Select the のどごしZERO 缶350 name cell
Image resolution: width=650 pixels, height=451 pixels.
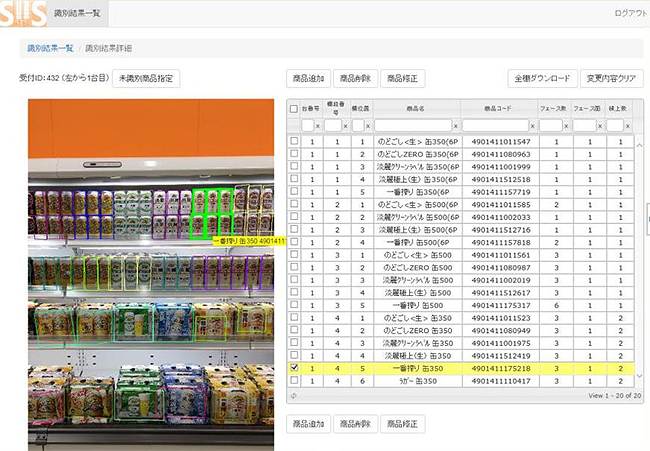click(x=418, y=330)
